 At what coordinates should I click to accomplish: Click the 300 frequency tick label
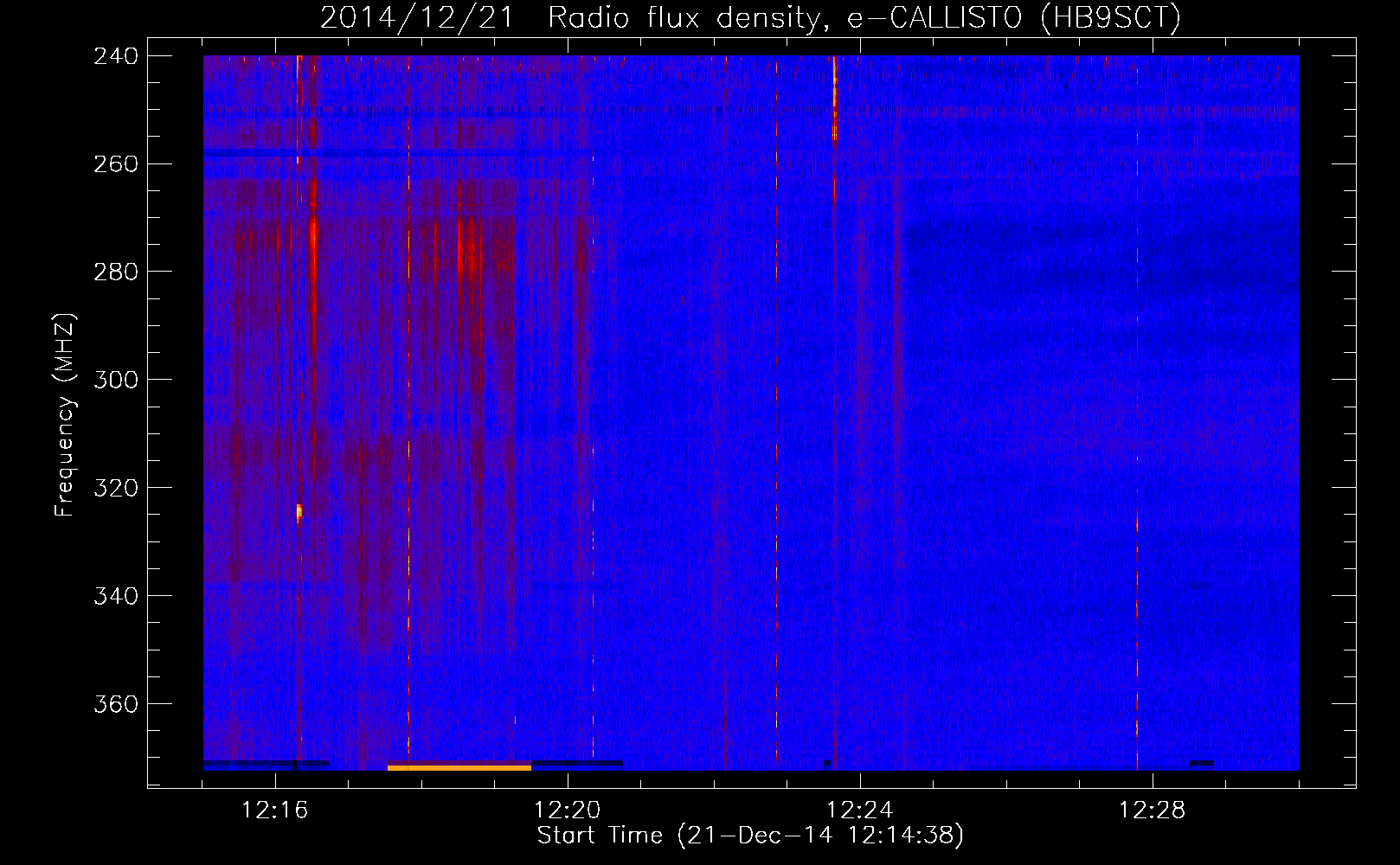(x=116, y=381)
